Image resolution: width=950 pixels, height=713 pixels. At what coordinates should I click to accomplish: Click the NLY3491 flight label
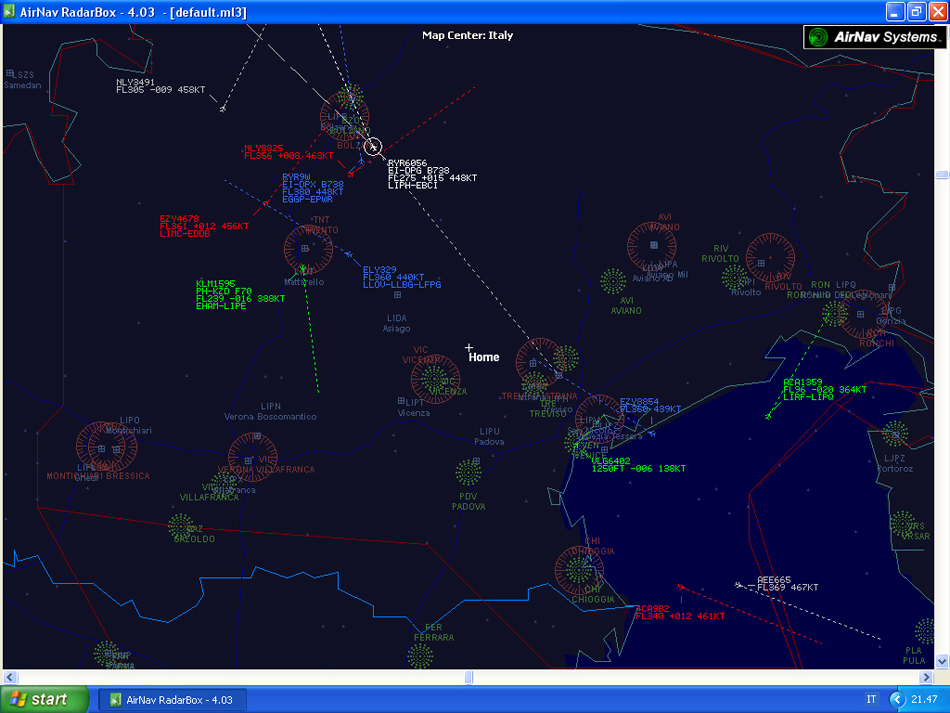click(x=161, y=86)
